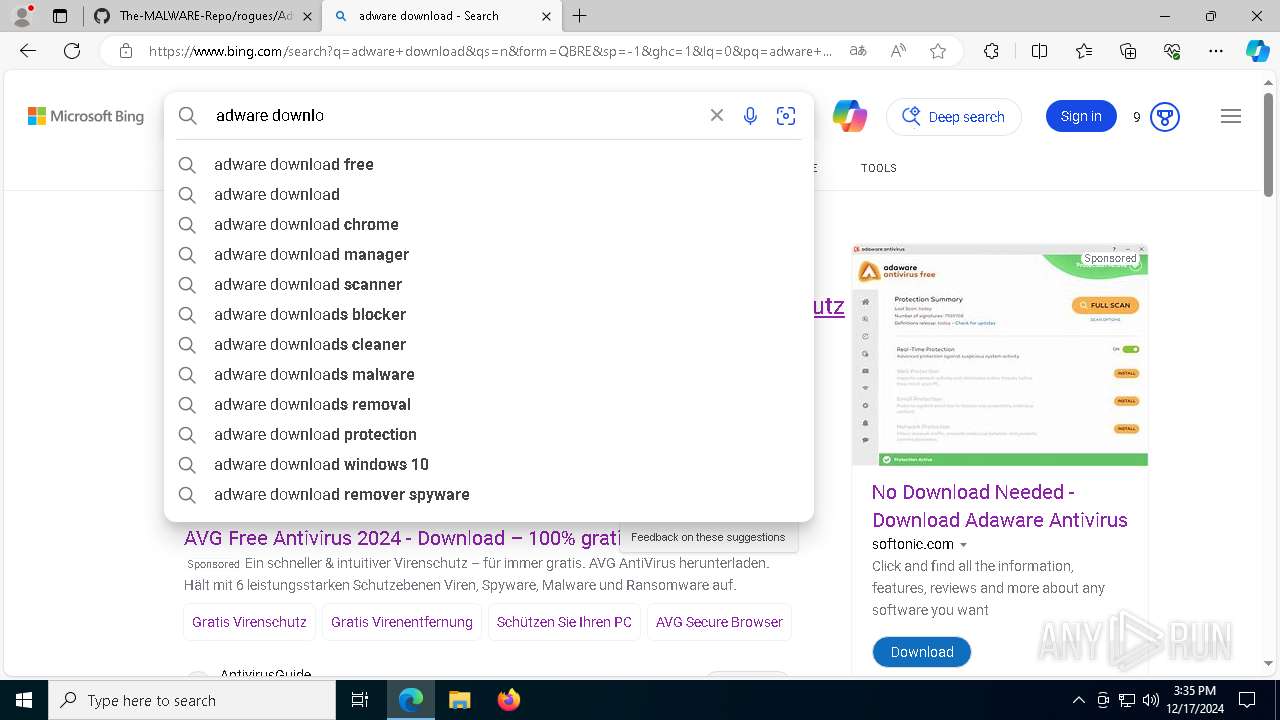Click Gratis Virenentfernung link button
Viewport: 1280px width, 720px height.
tap(402, 622)
